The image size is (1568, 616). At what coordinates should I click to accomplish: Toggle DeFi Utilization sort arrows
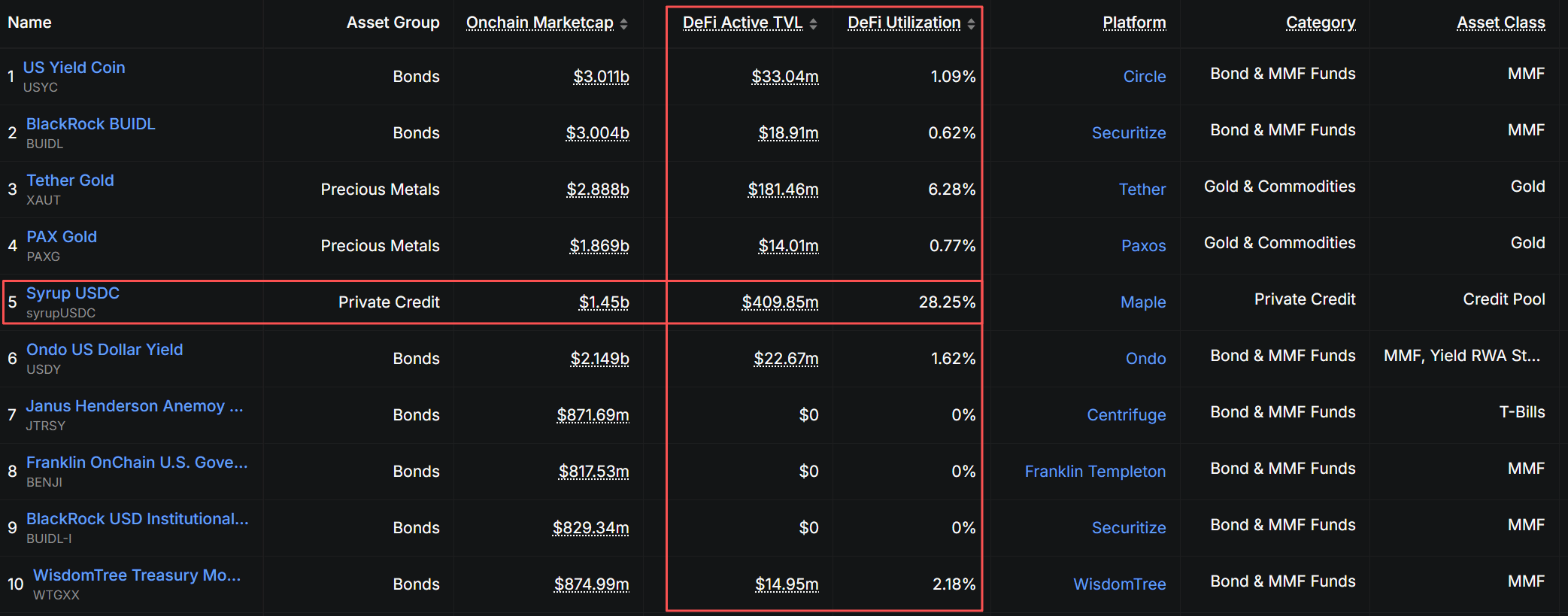[971, 24]
